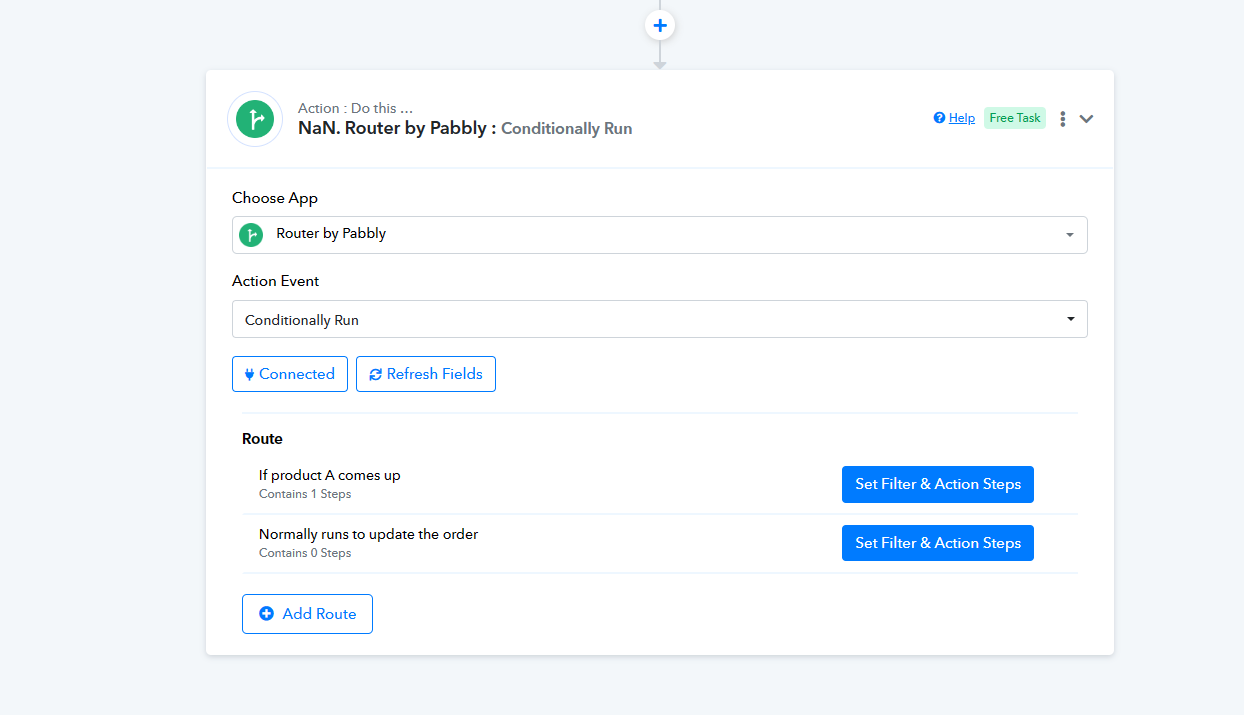
Task: Click the blue plus add-step icon
Action: (660, 24)
